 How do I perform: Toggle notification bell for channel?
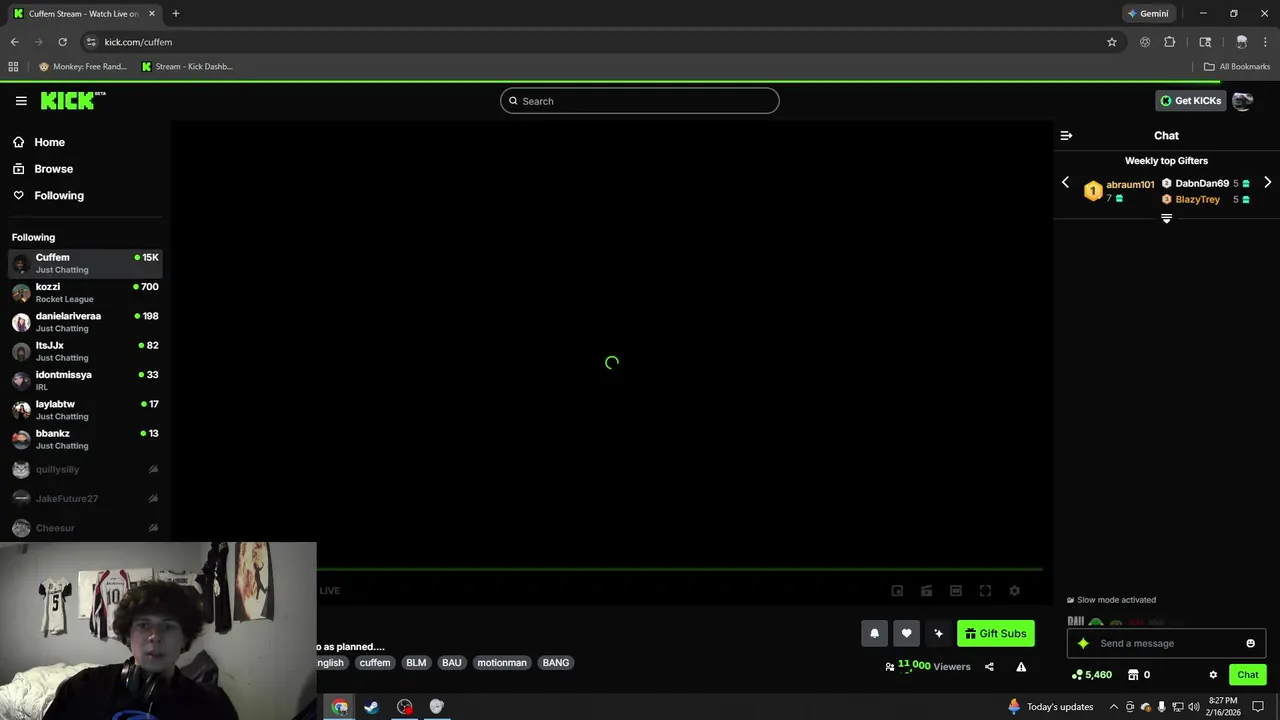coord(874,633)
